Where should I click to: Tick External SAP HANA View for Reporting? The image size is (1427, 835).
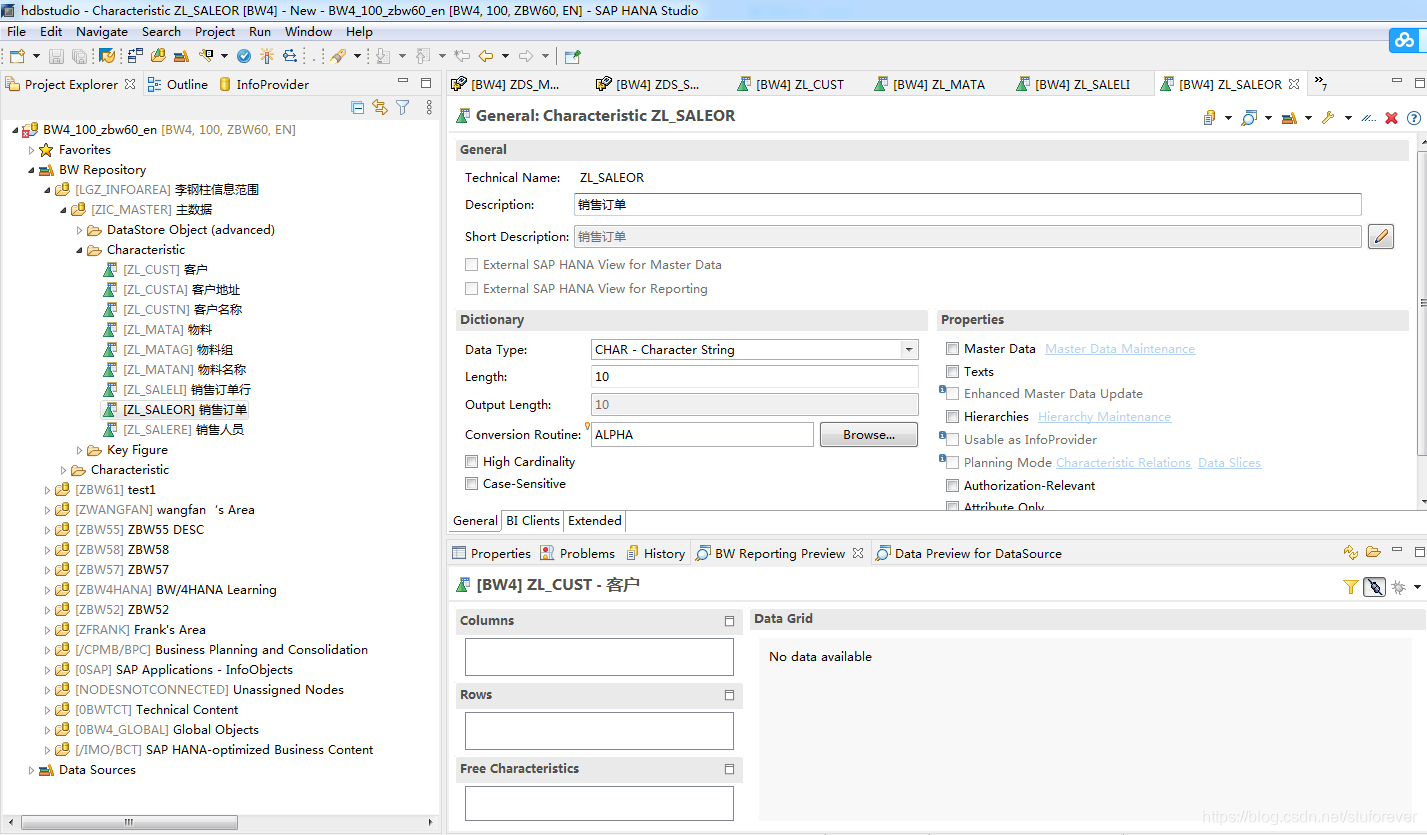point(472,289)
